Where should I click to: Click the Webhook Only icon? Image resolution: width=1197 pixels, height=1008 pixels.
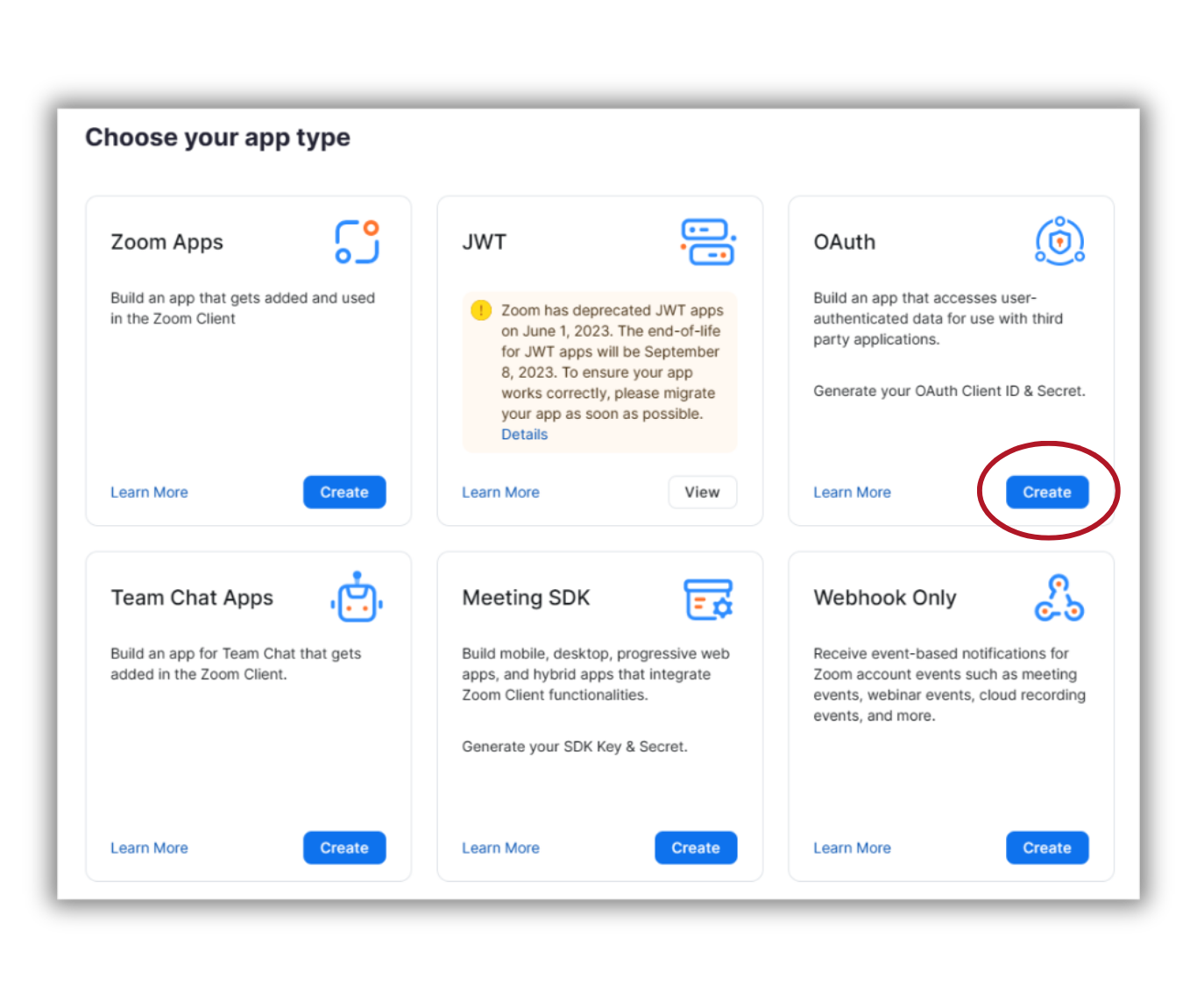[x=1059, y=598]
